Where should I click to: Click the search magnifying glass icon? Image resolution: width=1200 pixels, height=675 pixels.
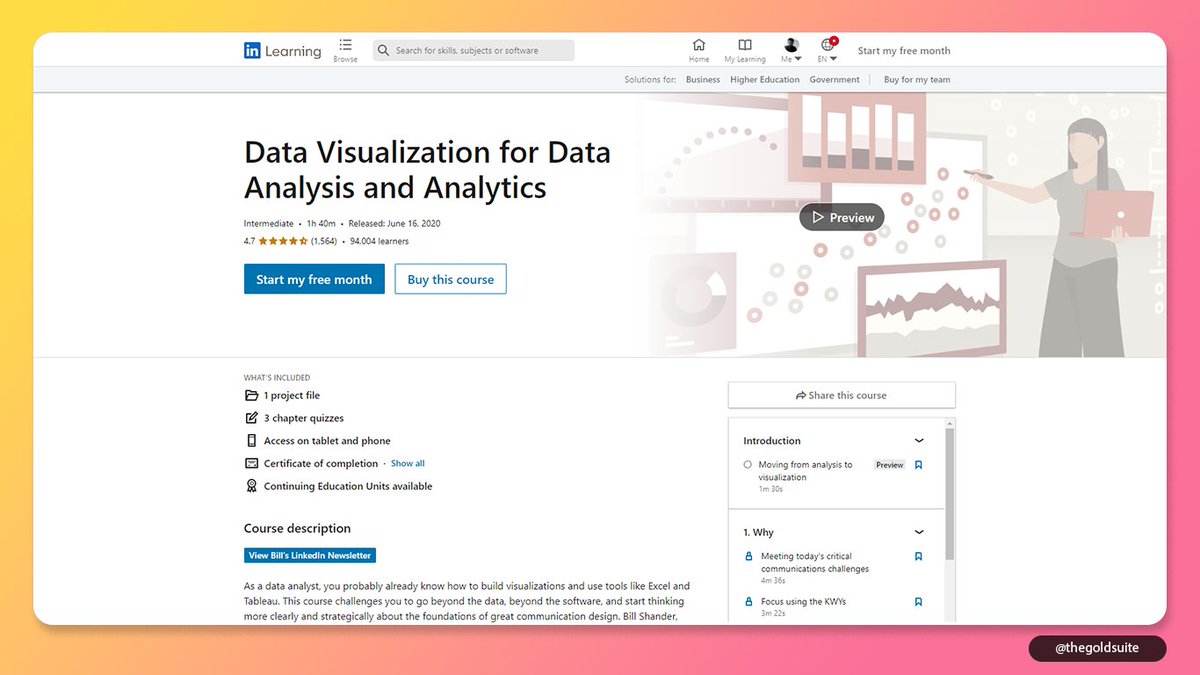[x=383, y=50]
